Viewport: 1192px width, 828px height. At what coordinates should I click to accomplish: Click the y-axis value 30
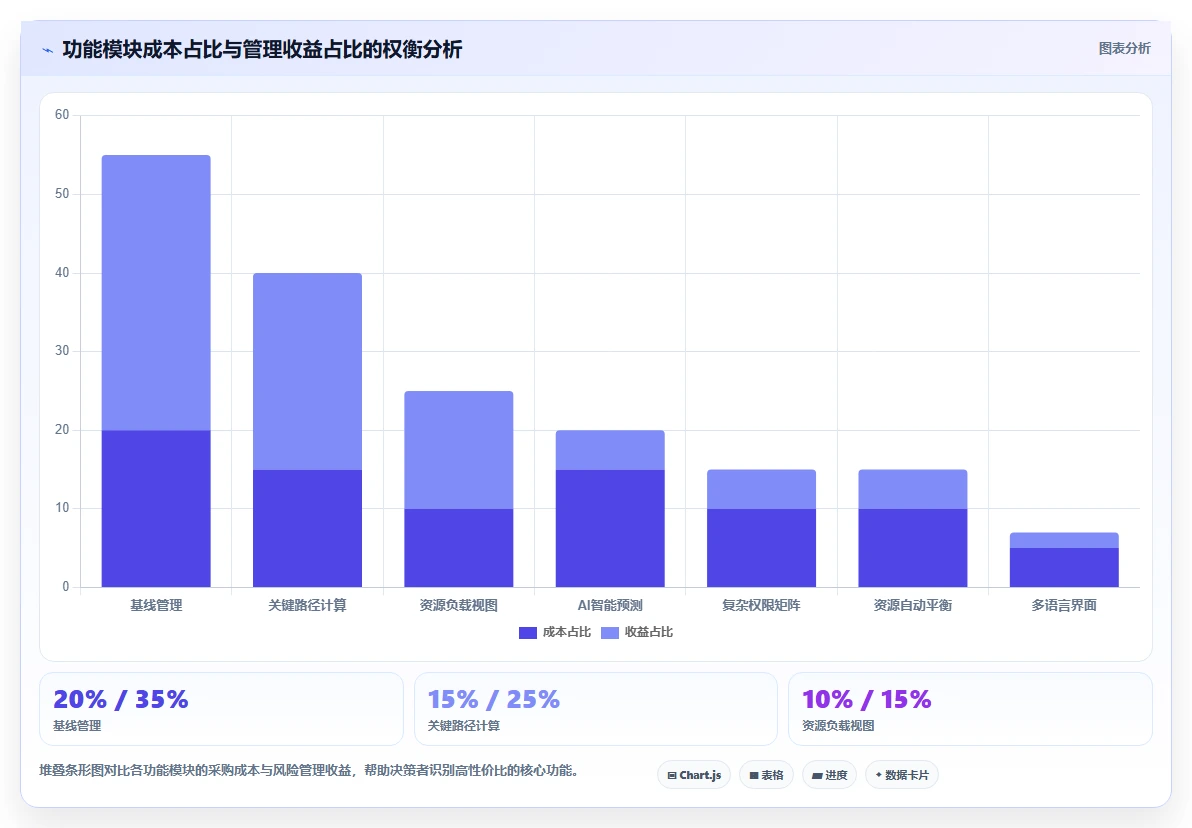click(x=62, y=351)
